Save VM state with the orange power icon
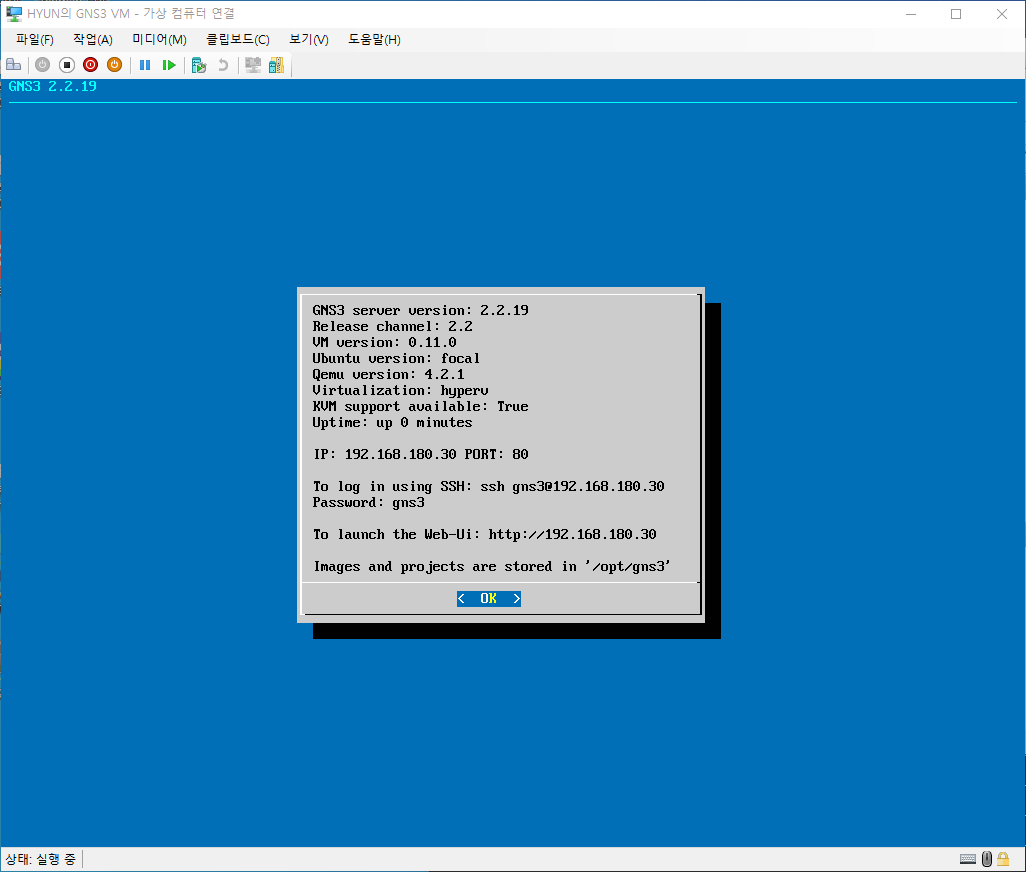Viewport: 1026px width, 872px height. [115, 65]
